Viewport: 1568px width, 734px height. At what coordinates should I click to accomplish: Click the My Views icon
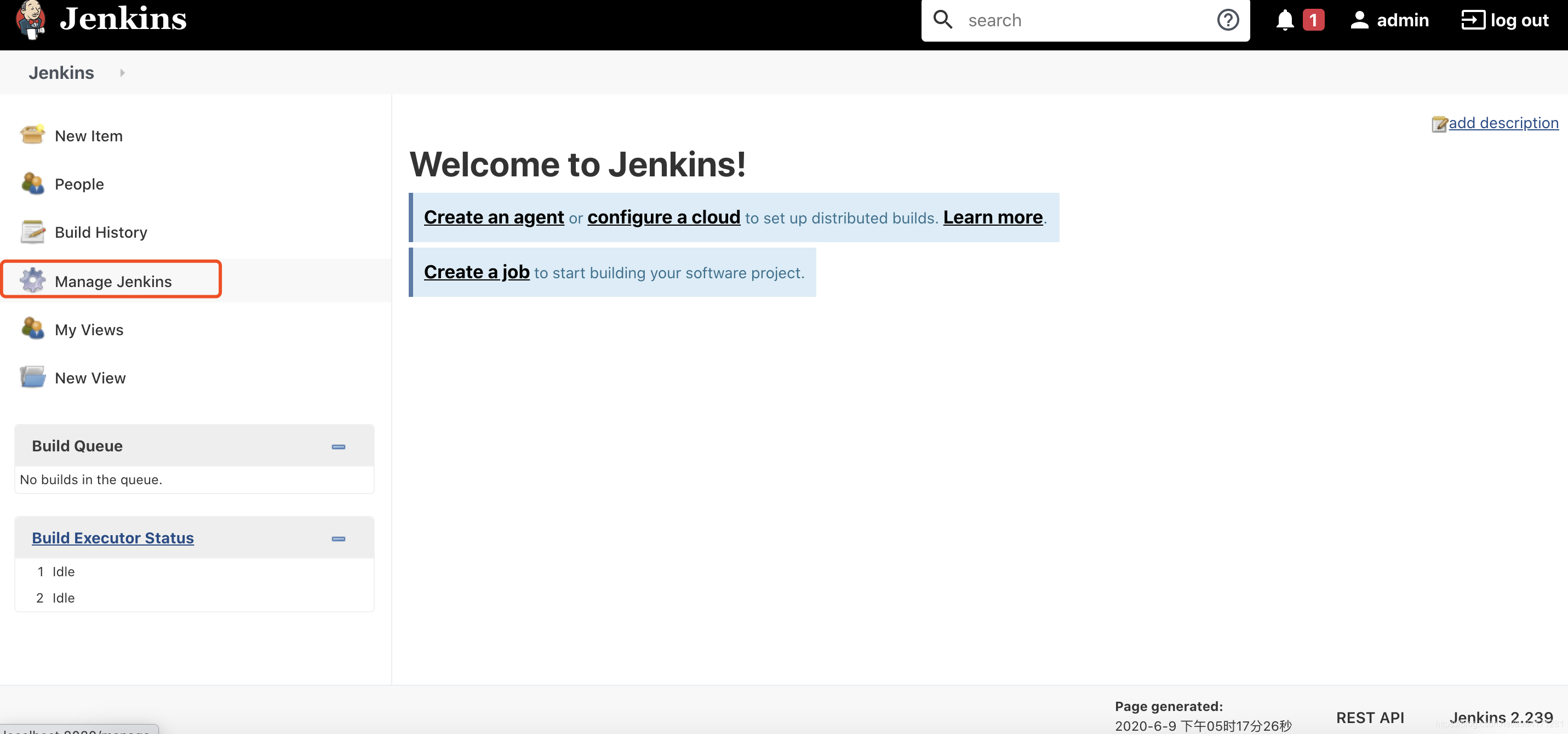click(32, 329)
